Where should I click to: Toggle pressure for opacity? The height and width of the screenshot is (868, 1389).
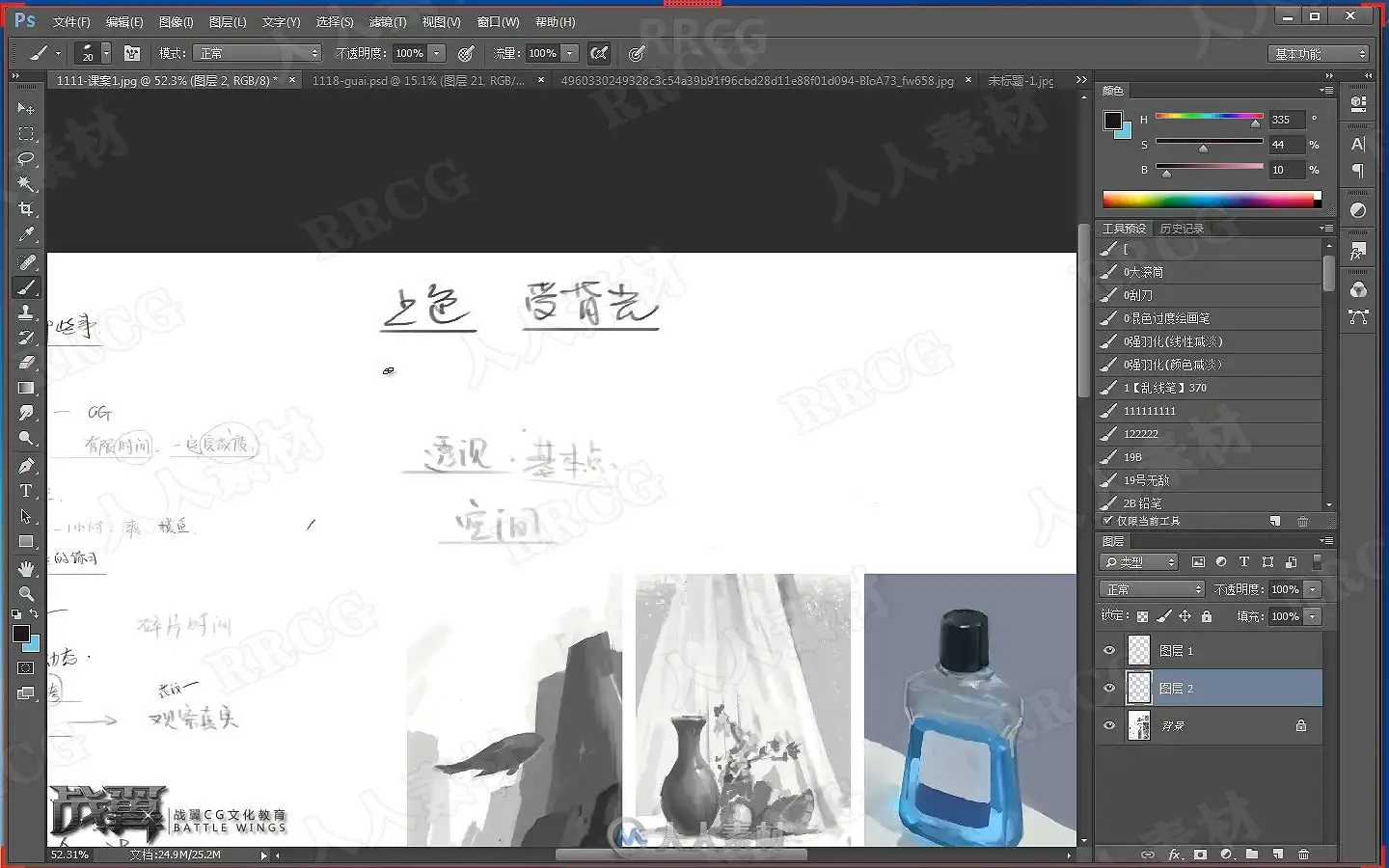467,54
